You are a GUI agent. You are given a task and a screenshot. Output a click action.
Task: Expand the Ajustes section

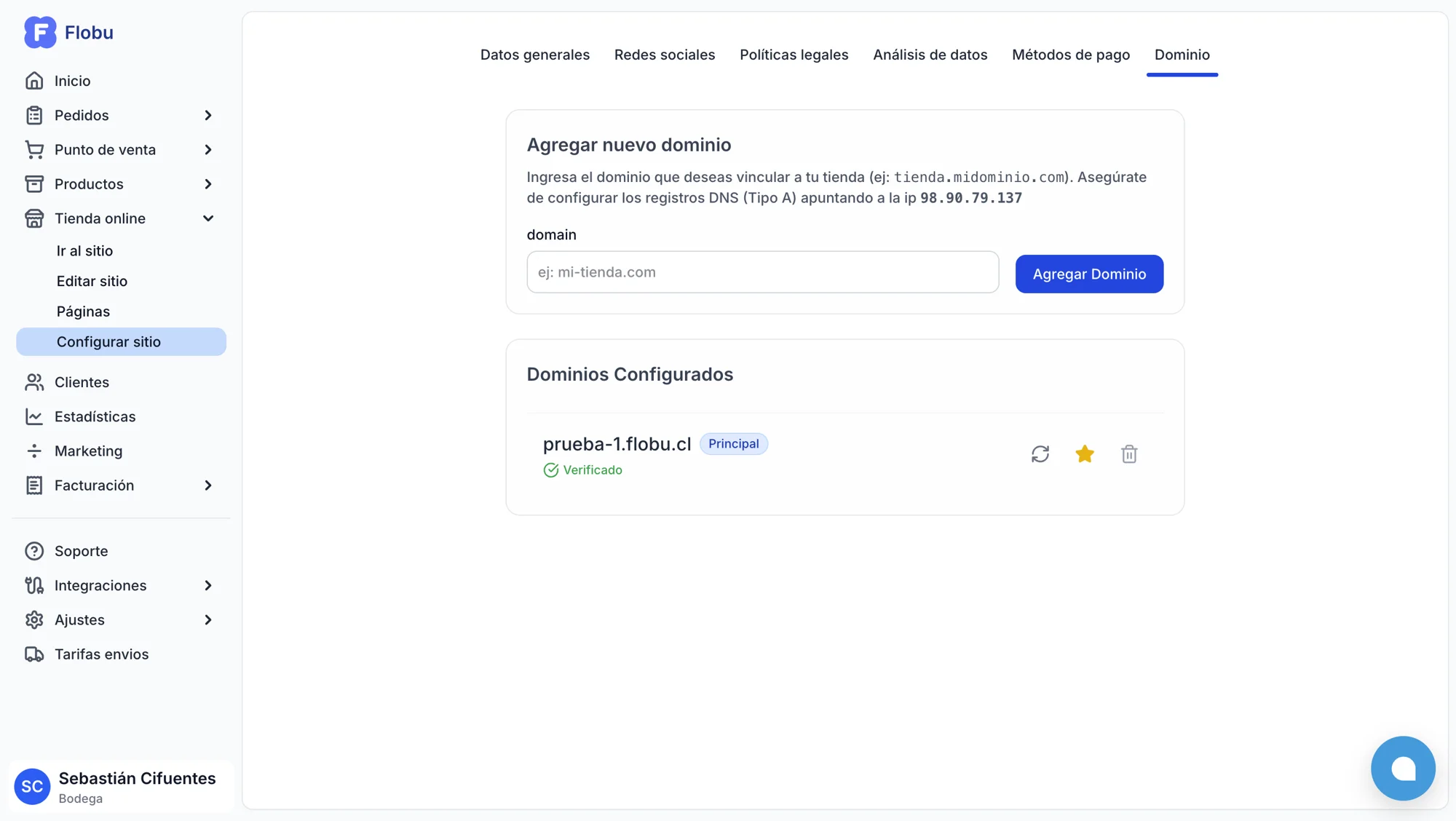208,619
